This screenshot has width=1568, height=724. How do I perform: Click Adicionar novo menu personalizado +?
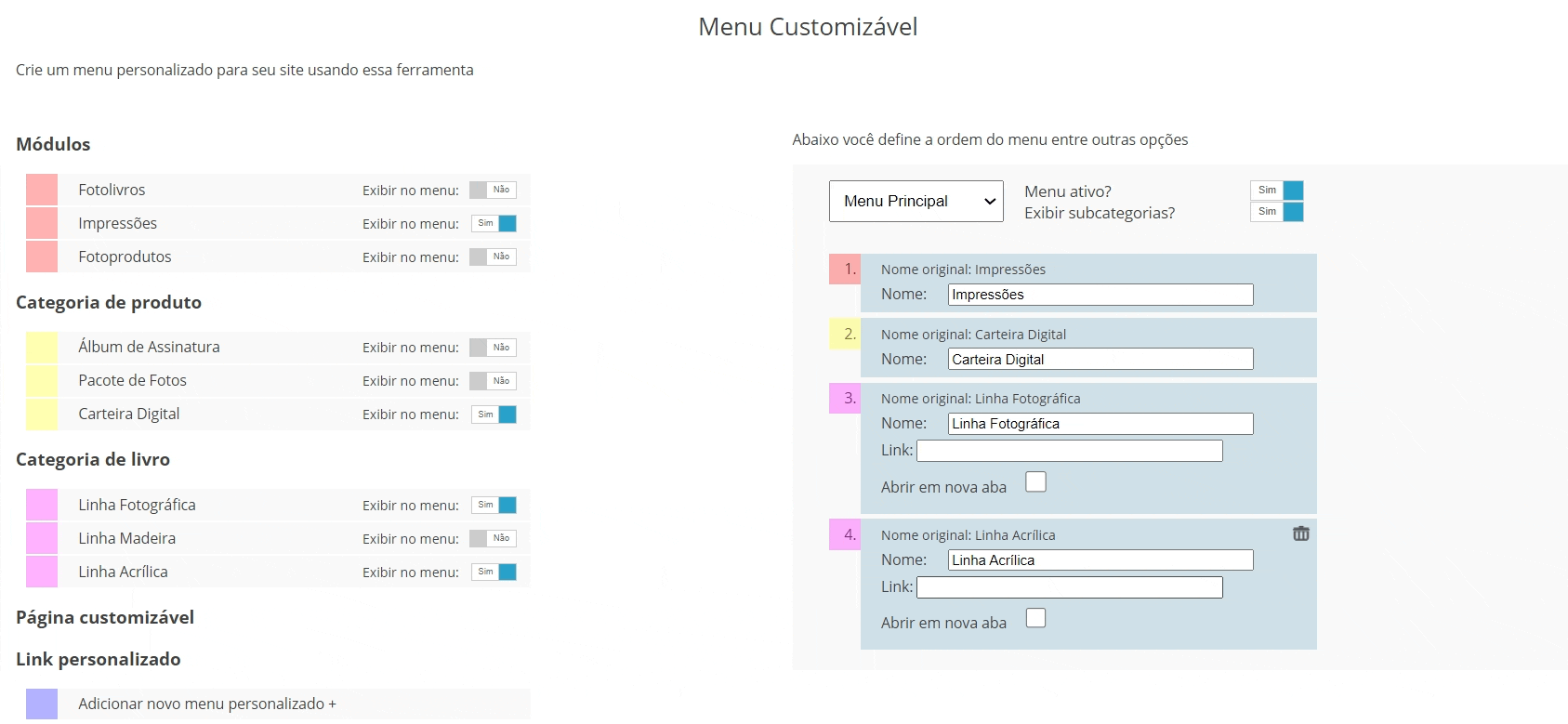(x=207, y=704)
